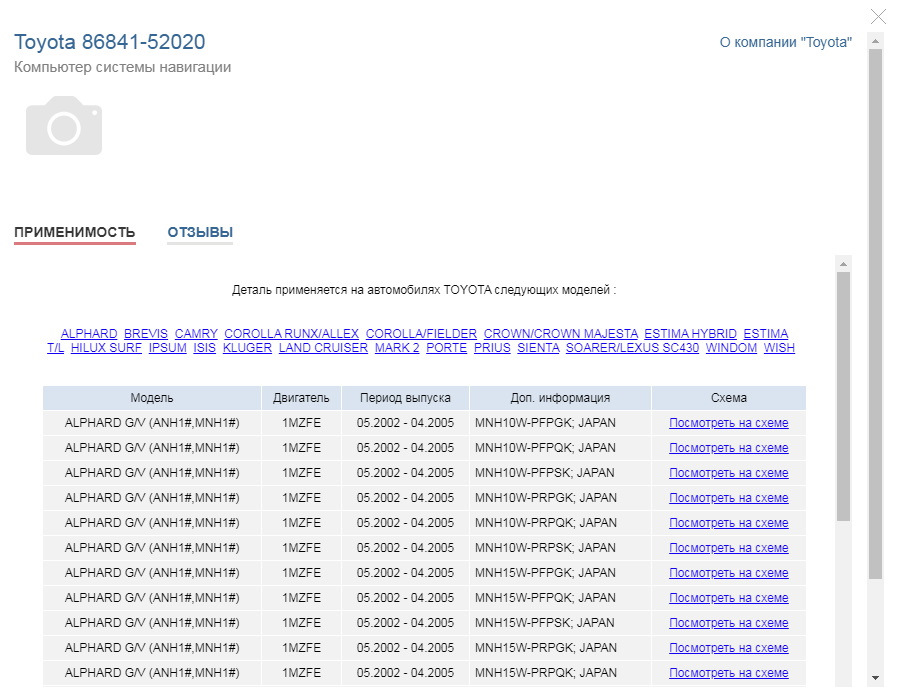Click the camera placeholder image

[64, 125]
